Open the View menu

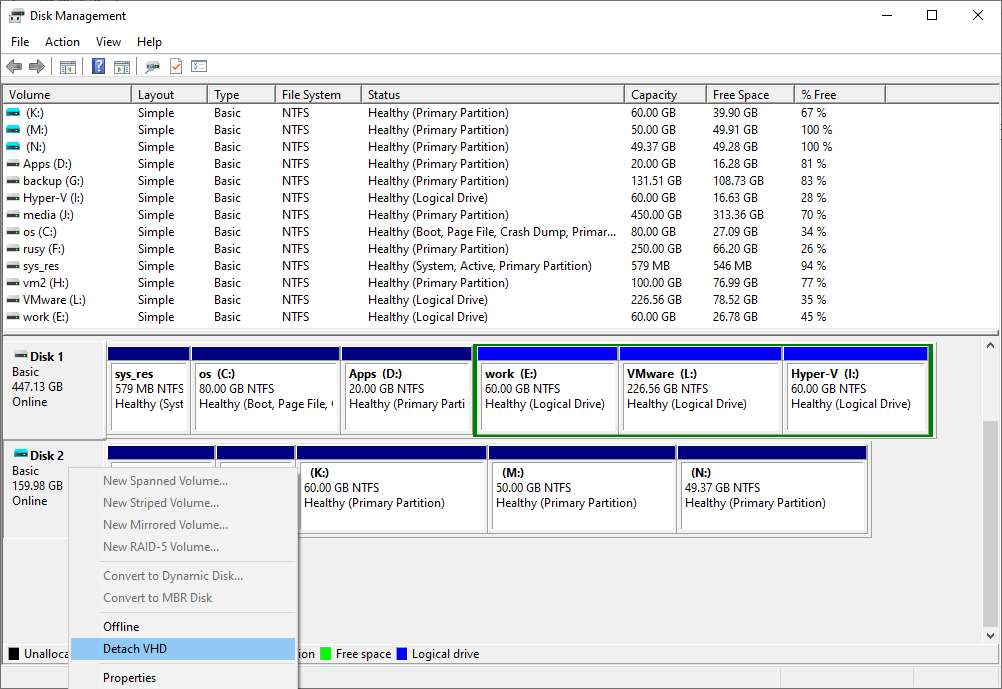click(108, 42)
